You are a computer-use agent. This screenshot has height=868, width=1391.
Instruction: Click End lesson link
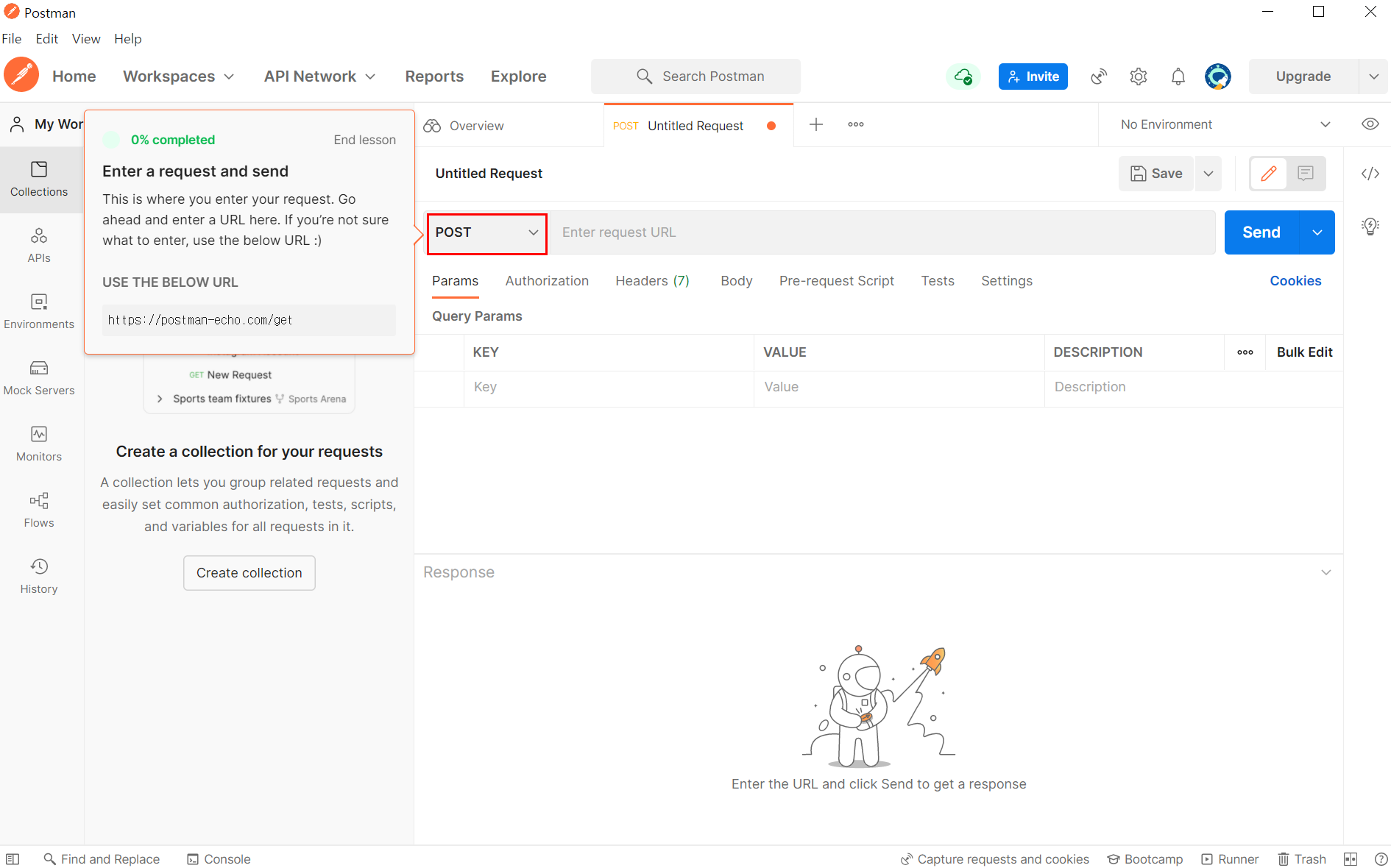[x=365, y=140]
